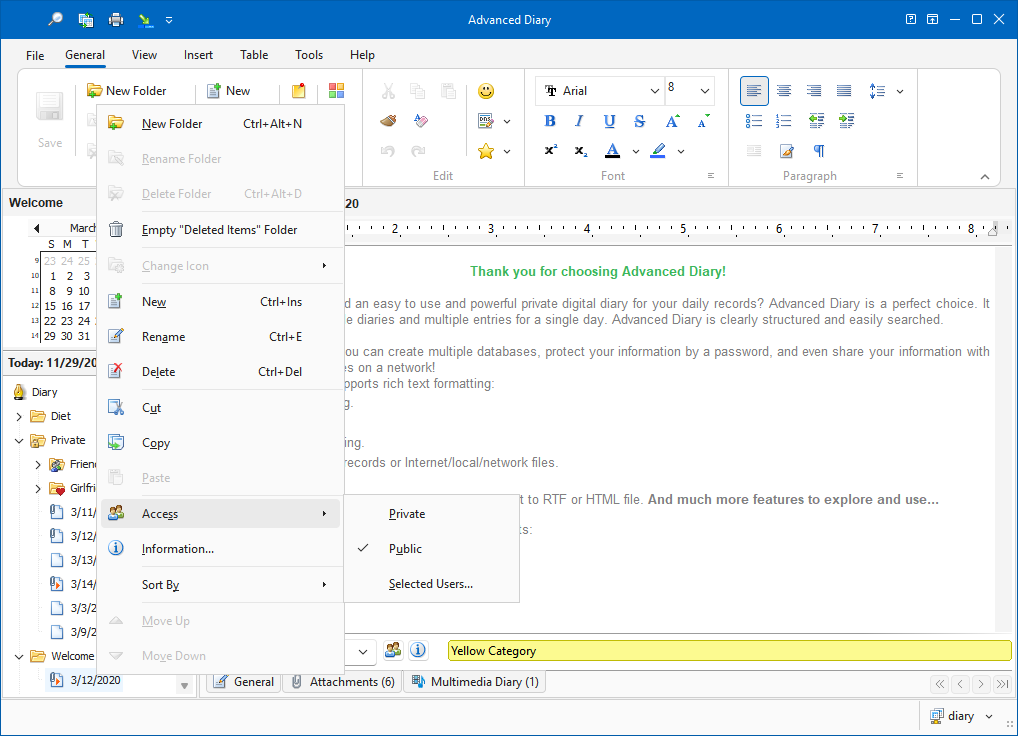Screen dimensions: 1018x736
Task: Click the format painter brush icon
Action: tap(388, 121)
